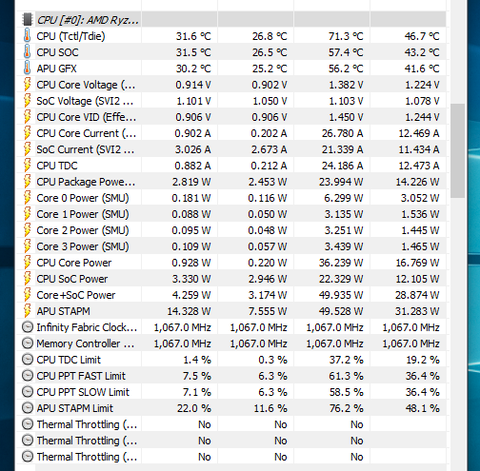Image resolution: width=480 pixels, height=471 pixels.
Task: Click the vertical scrollbar thumb
Action: pyautogui.click(x=457, y=151)
